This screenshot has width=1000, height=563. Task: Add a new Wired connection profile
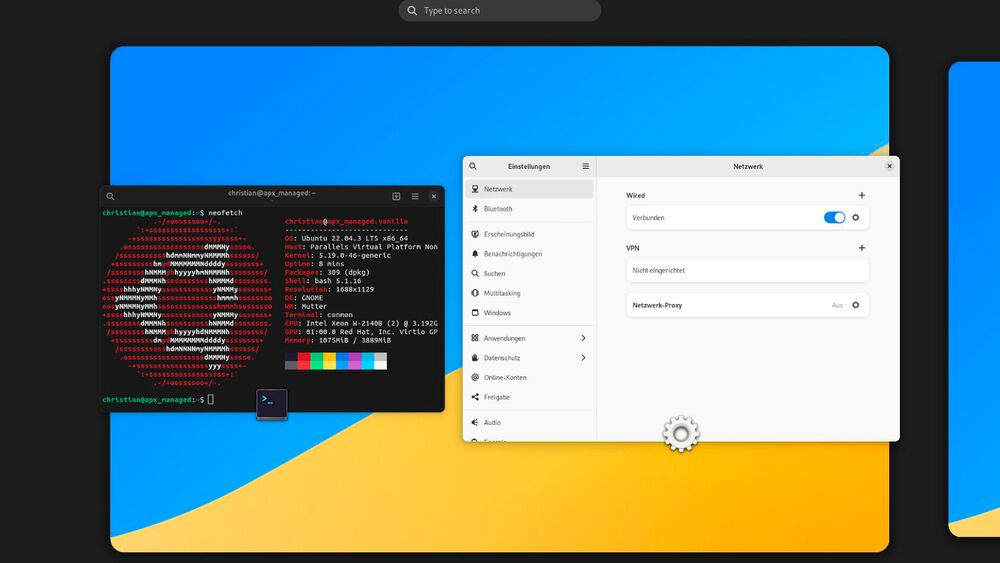(862, 195)
